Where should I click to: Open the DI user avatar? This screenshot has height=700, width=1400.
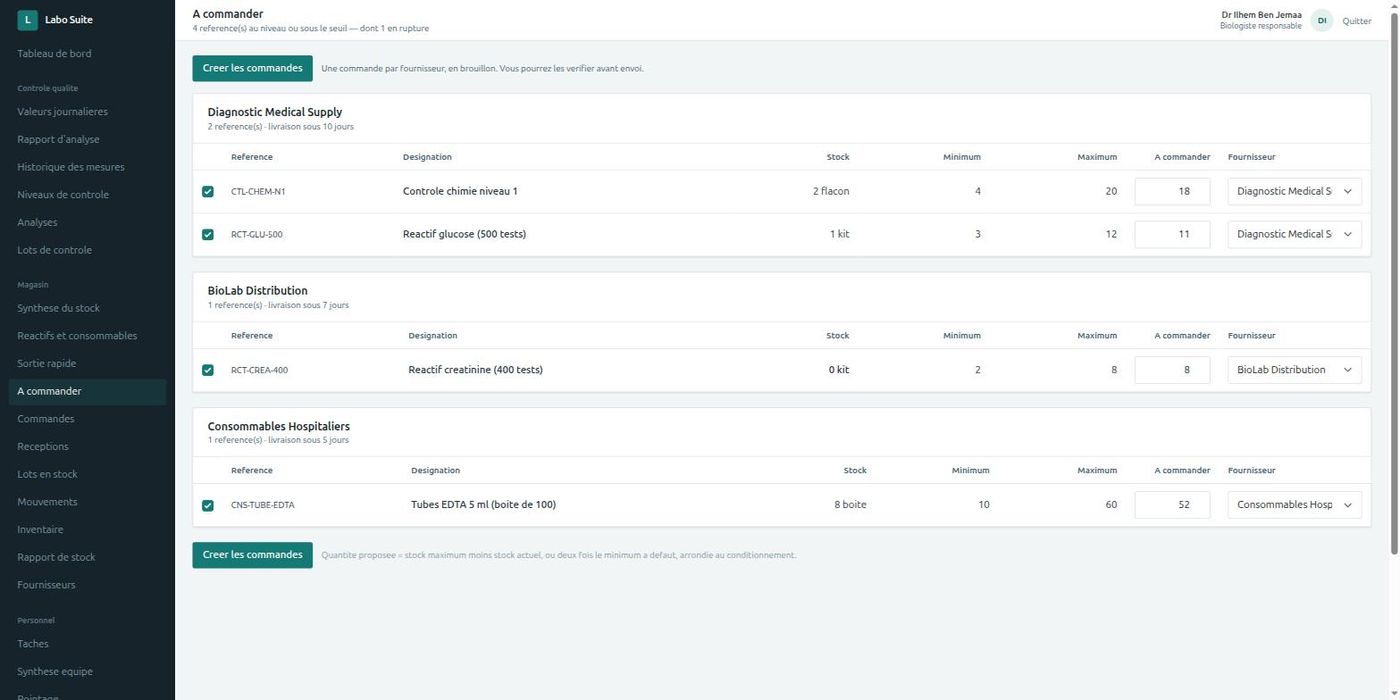[1322, 21]
